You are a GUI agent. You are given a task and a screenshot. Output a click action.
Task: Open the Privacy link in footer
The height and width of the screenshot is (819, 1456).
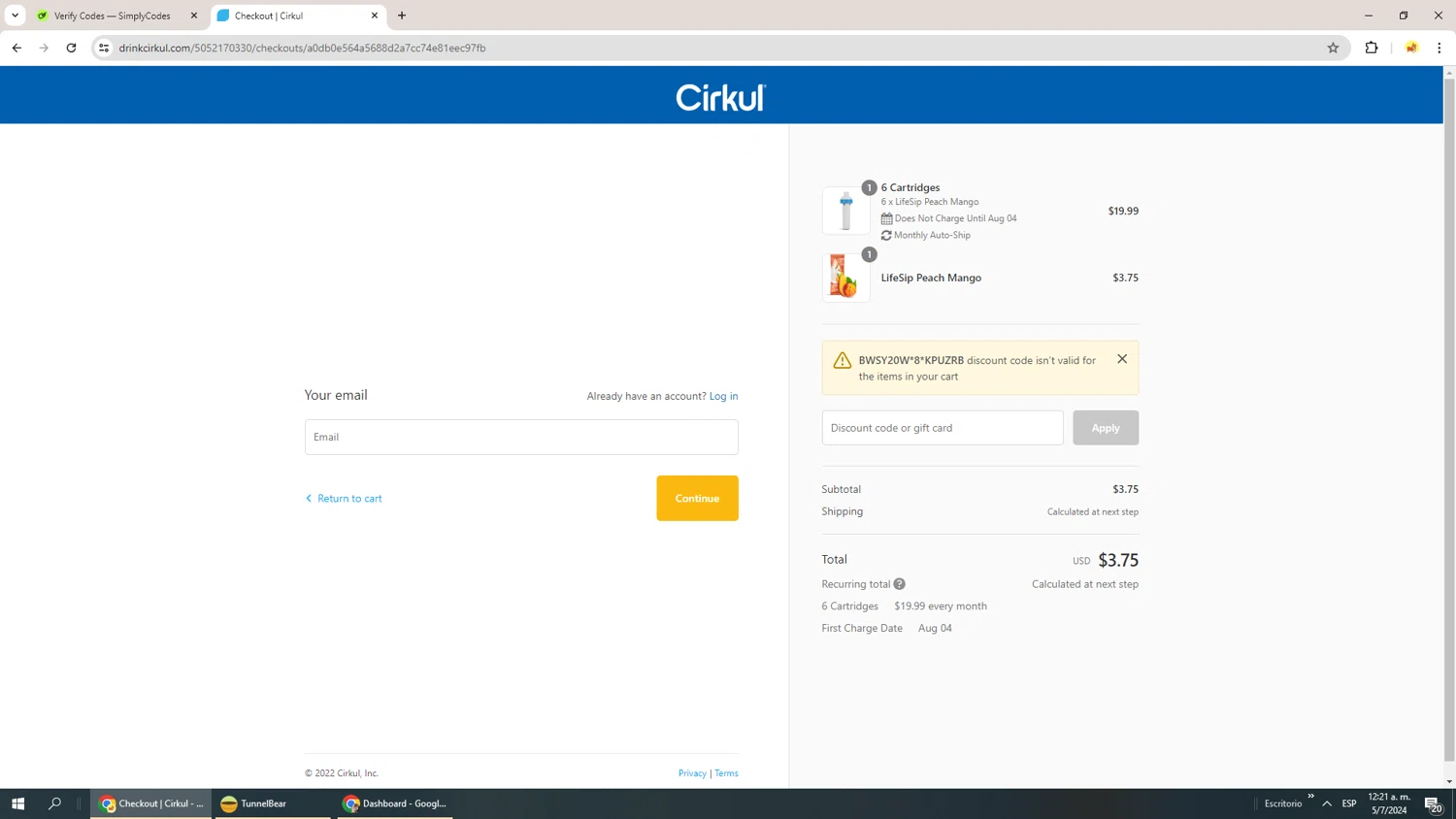tap(692, 773)
